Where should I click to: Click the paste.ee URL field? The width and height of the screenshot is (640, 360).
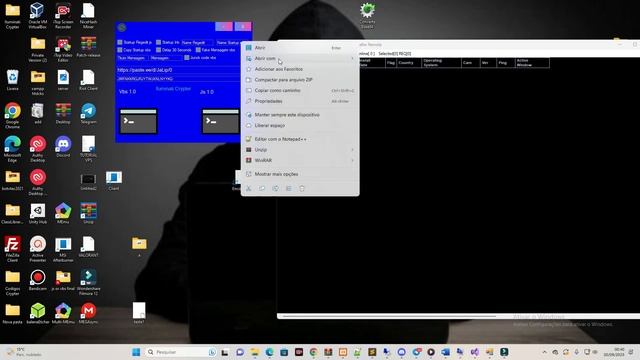click(x=178, y=70)
